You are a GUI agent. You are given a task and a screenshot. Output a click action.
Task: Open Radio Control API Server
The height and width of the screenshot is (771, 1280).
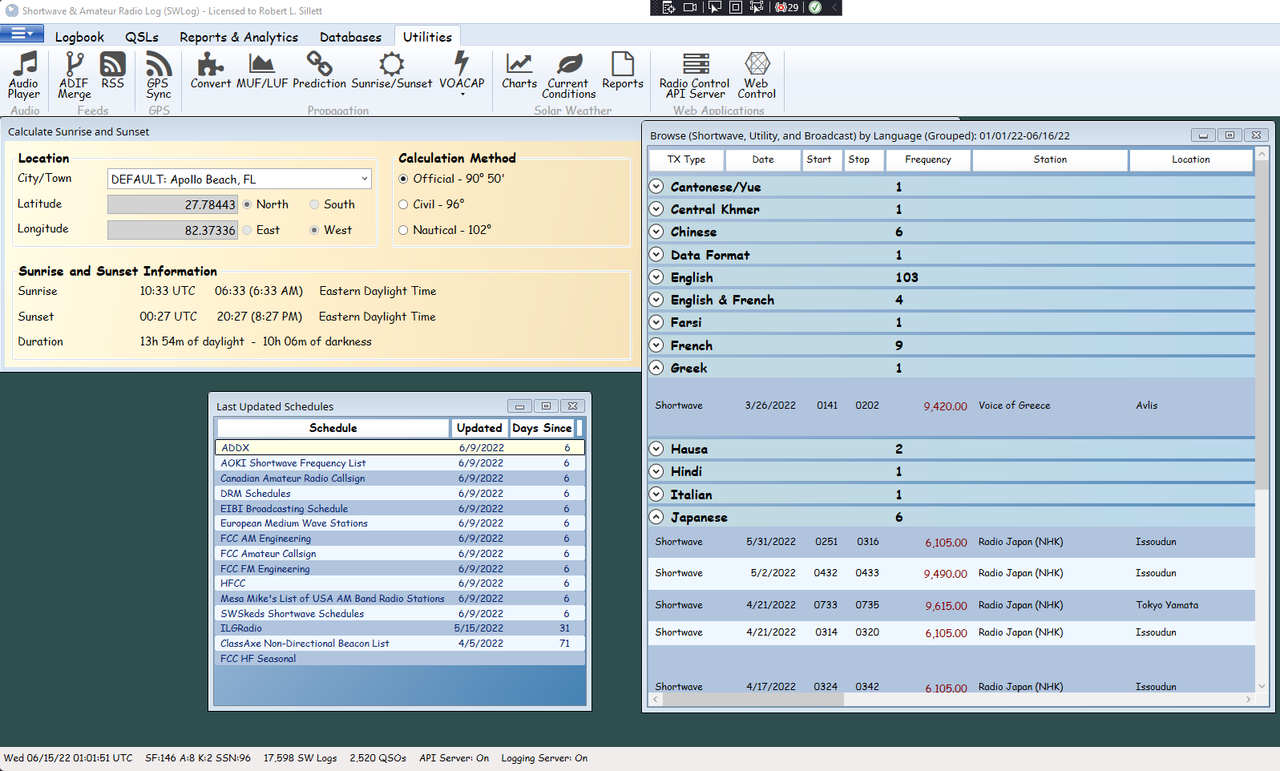pos(695,76)
